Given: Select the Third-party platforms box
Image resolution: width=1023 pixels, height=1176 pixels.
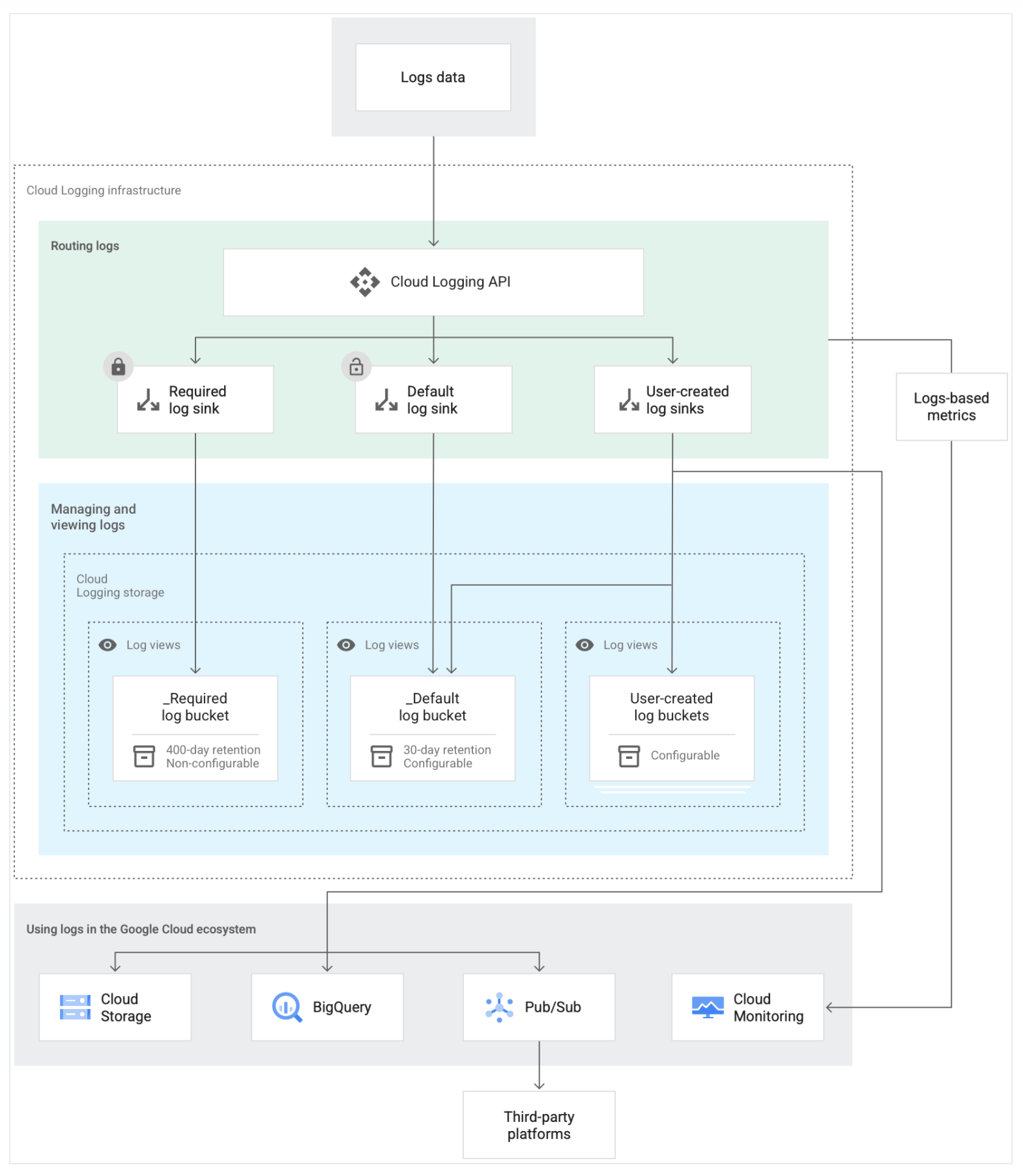Looking at the screenshot, I should (539, 1125).
